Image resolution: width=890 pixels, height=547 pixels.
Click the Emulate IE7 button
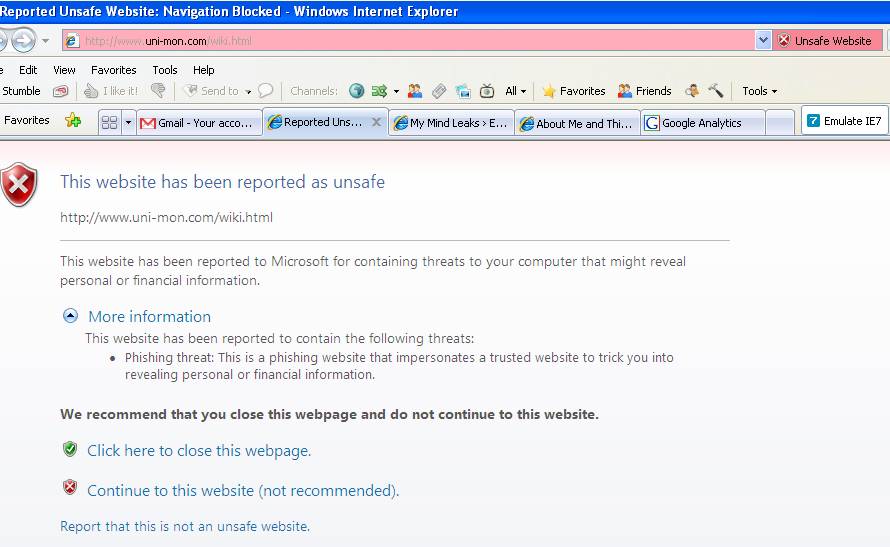[845, 121]
